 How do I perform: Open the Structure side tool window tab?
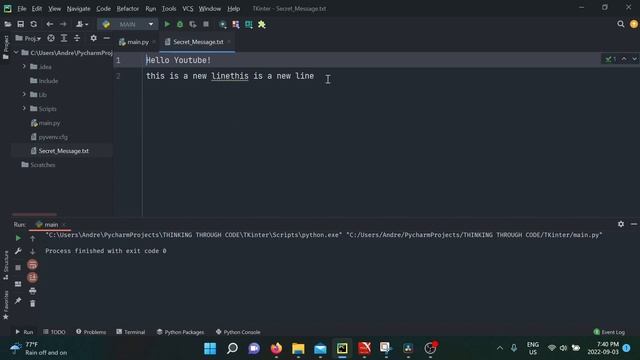(6, 265)
